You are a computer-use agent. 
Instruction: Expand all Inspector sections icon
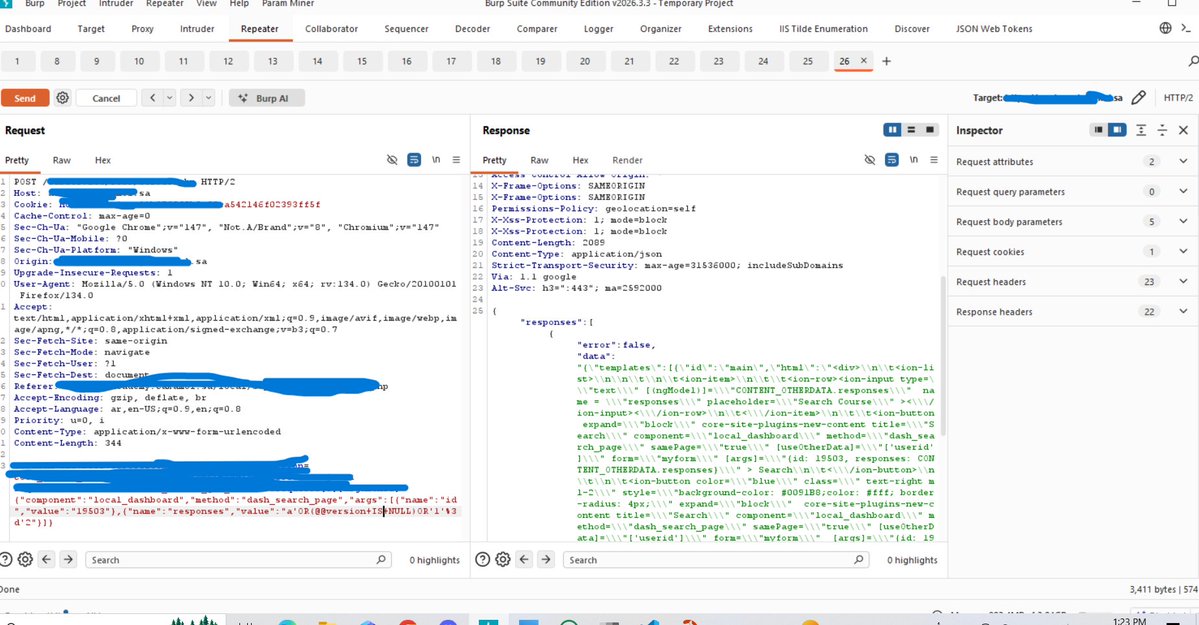[x=1141, y=130]
